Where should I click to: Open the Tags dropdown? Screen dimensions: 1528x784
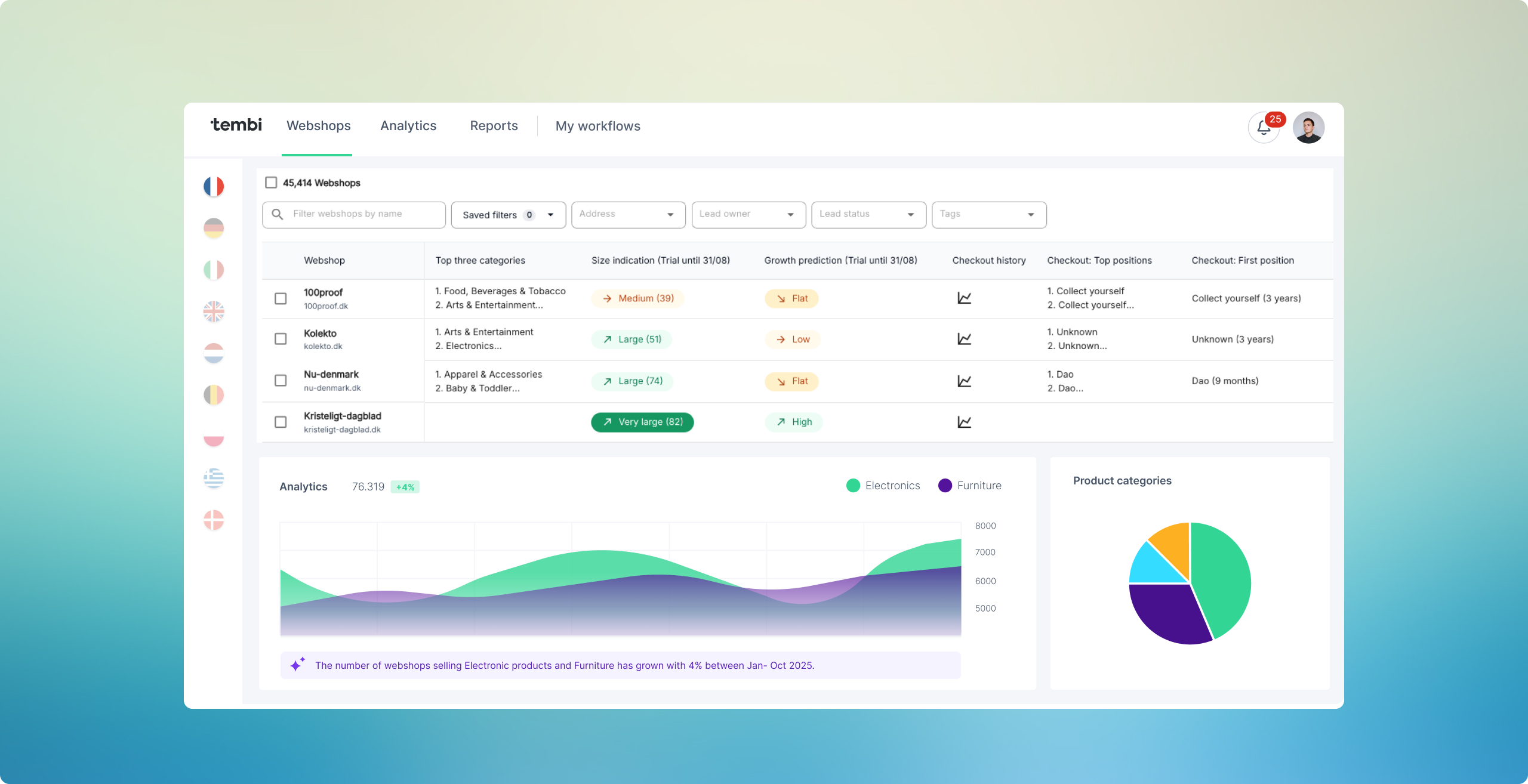pyautogui.click(x=988, y=215)
